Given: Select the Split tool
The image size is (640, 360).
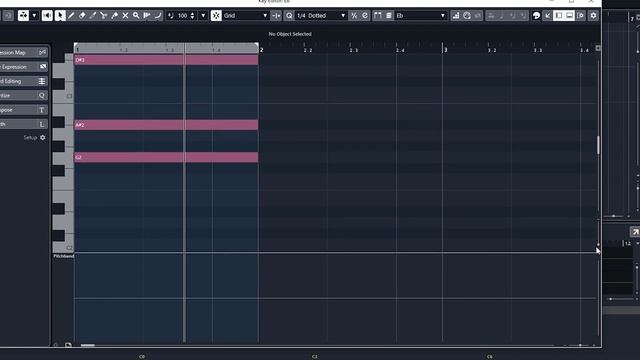Looking at the screenshot, I should (104, 16).
